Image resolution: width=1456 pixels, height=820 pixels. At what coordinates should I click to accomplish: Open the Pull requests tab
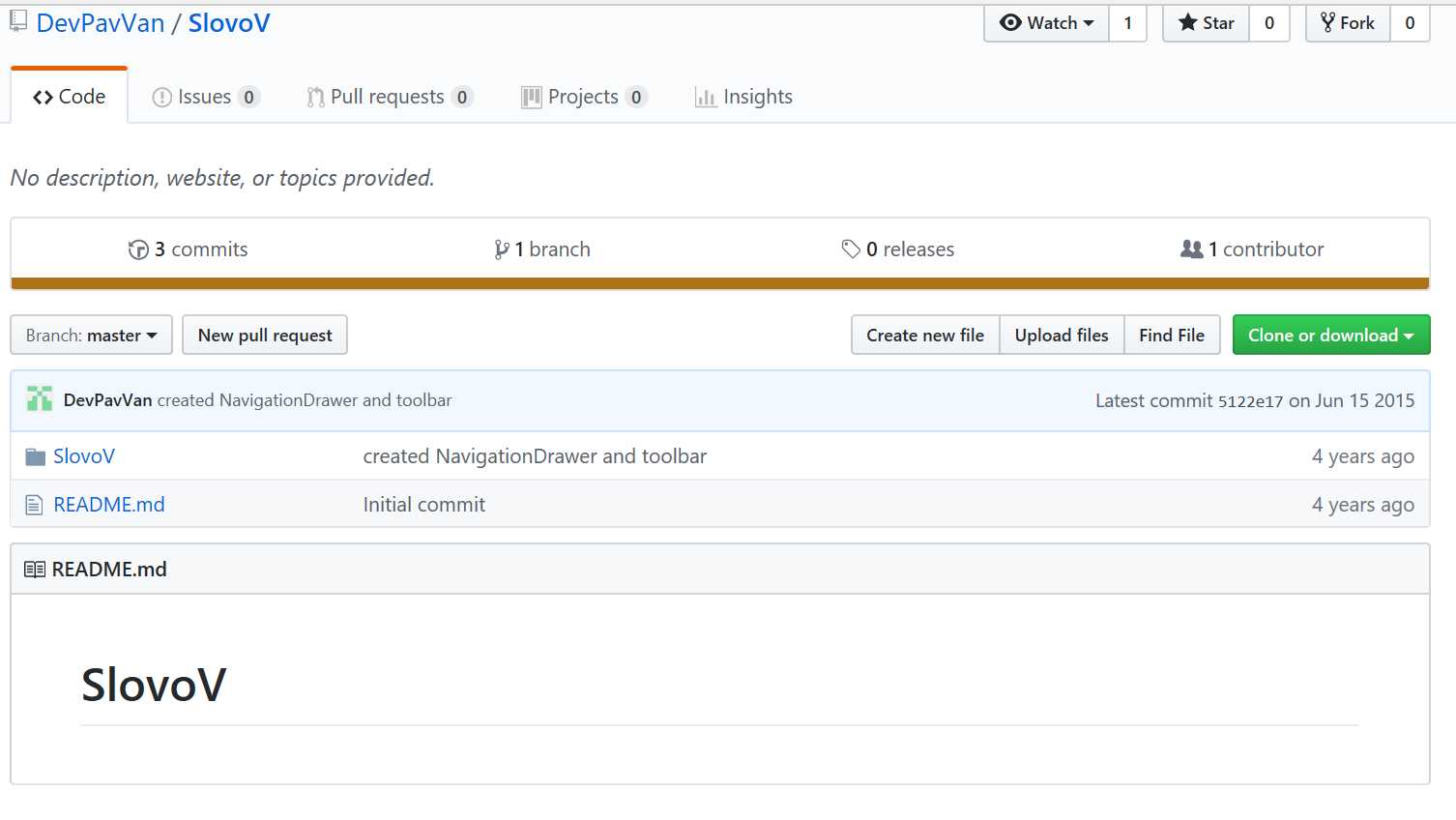390,97
